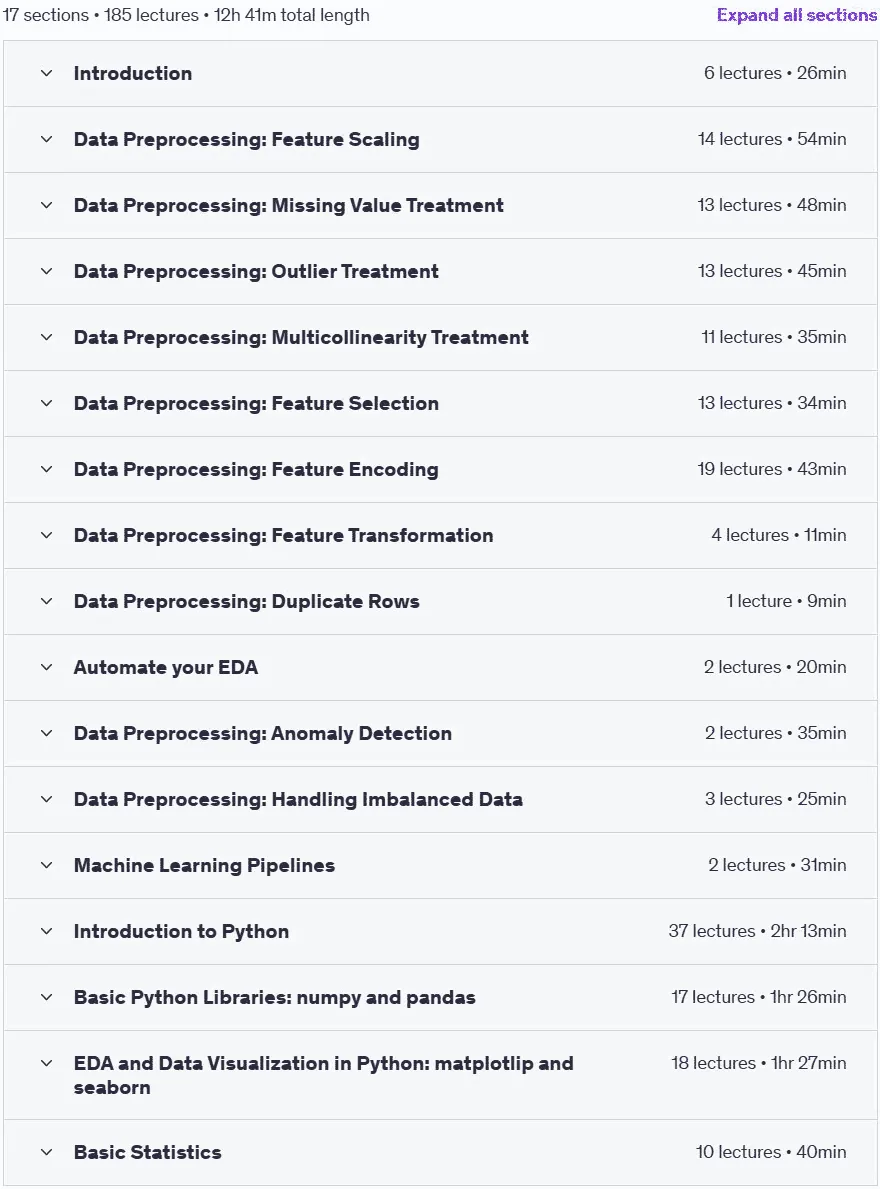Expand EDA and Data Visualization chevron
880x1189 pixels.
[46, 1063]
